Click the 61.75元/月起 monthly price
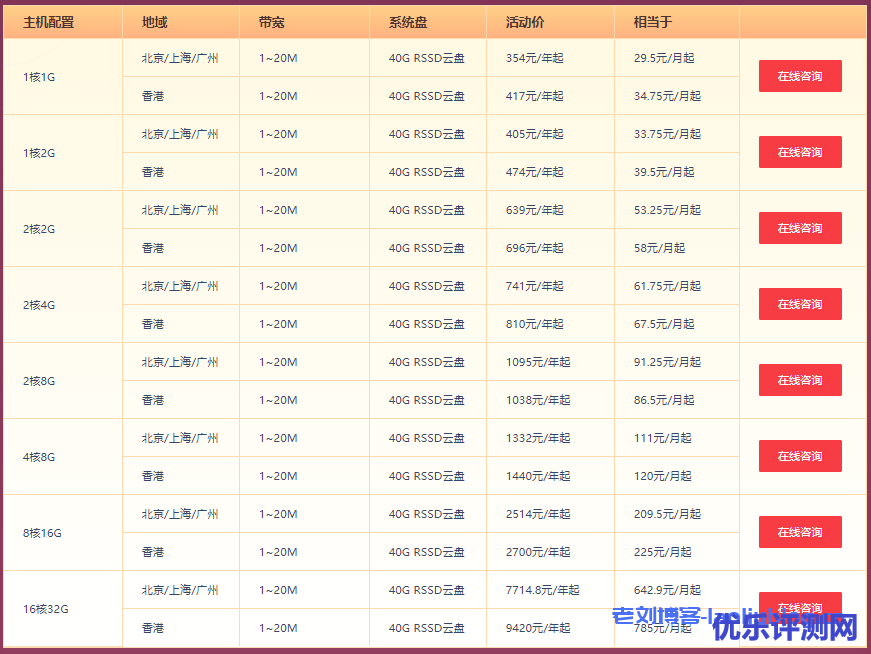 pos(667,286)
